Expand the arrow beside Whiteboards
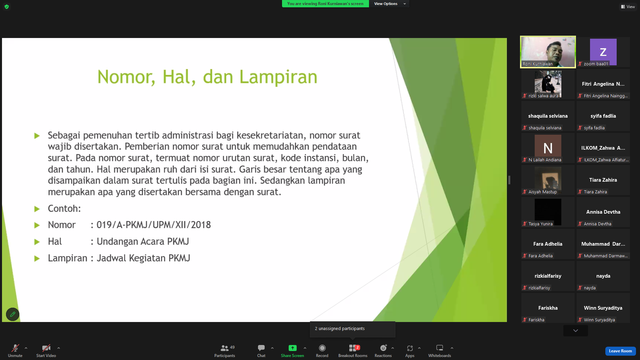This screenshot has height=360, width=640. [452, 348]
